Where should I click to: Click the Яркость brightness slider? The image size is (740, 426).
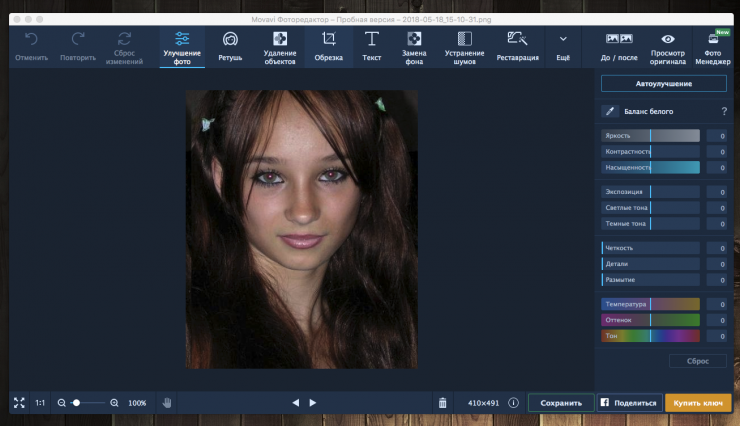pos(650,136)
